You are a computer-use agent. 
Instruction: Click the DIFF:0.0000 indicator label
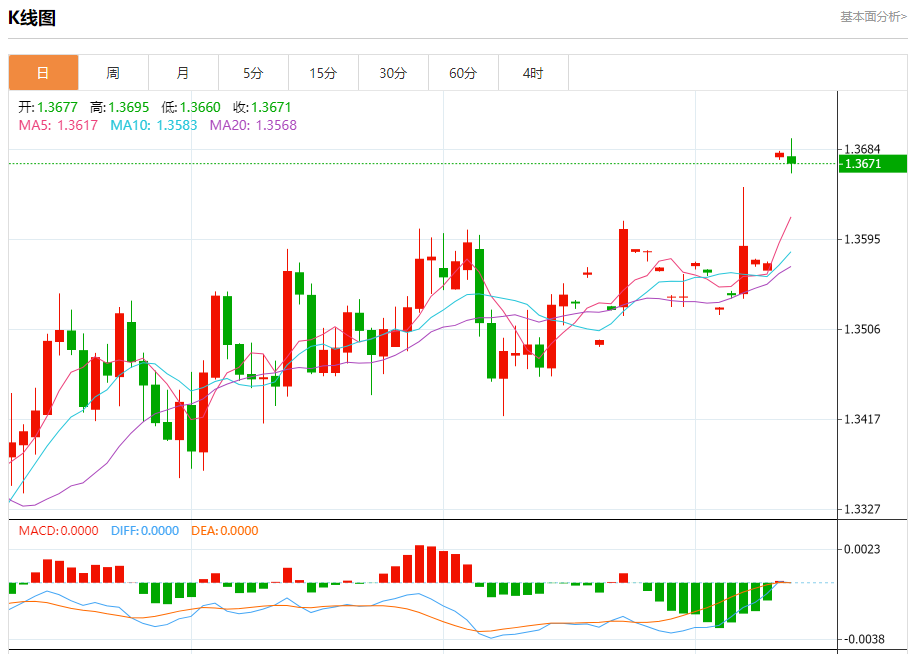(x=145, y=531)
